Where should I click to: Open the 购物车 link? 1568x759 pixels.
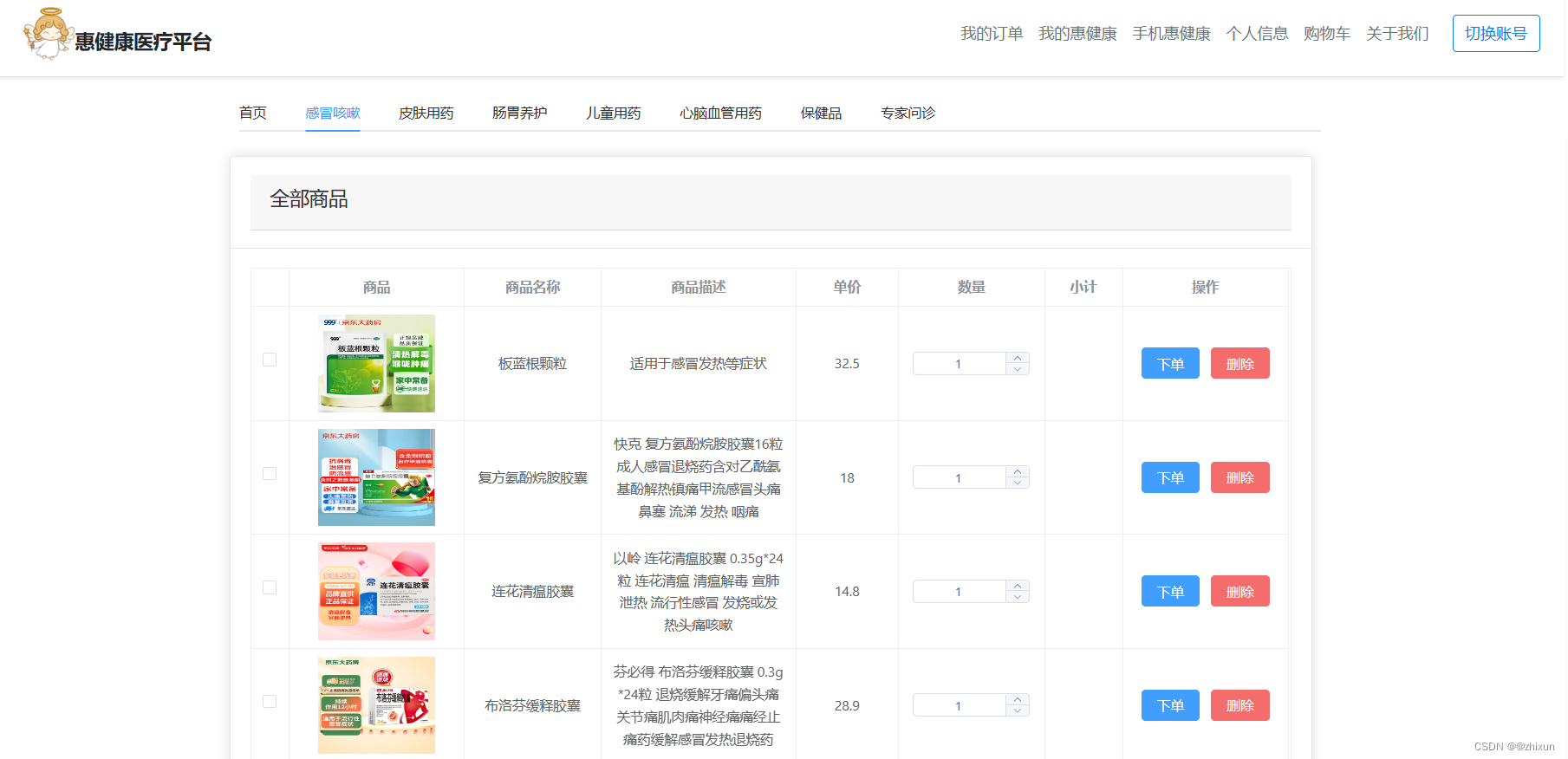(1327, 34)
